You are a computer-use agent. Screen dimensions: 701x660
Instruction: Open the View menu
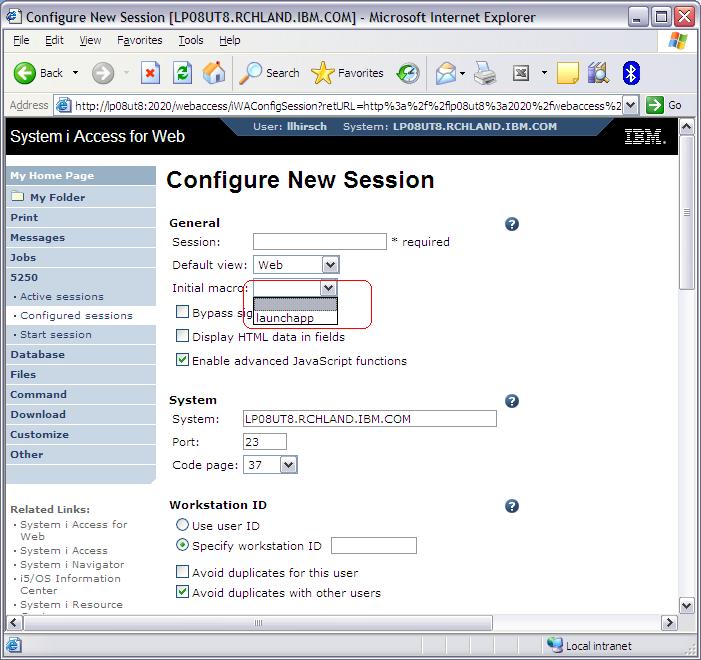click(90, 40)
